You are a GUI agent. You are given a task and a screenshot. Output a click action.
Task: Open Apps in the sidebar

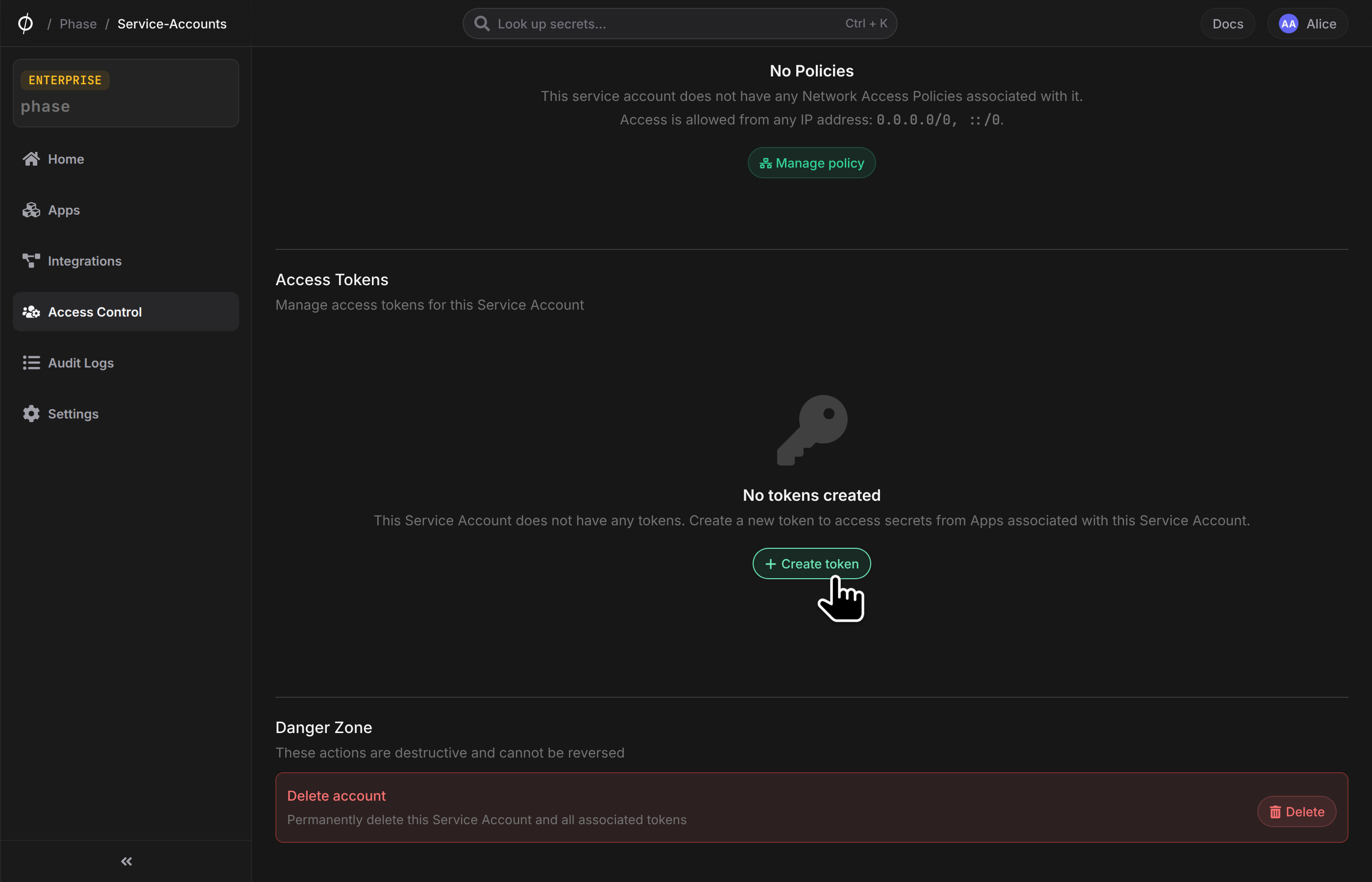coord(125,210)
